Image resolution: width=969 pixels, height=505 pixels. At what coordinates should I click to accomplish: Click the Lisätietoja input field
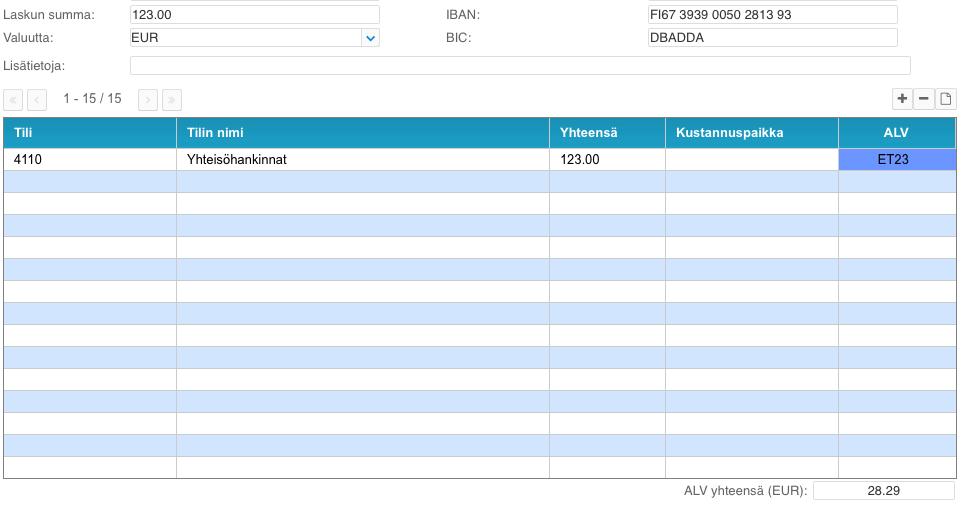click(520, 66)
